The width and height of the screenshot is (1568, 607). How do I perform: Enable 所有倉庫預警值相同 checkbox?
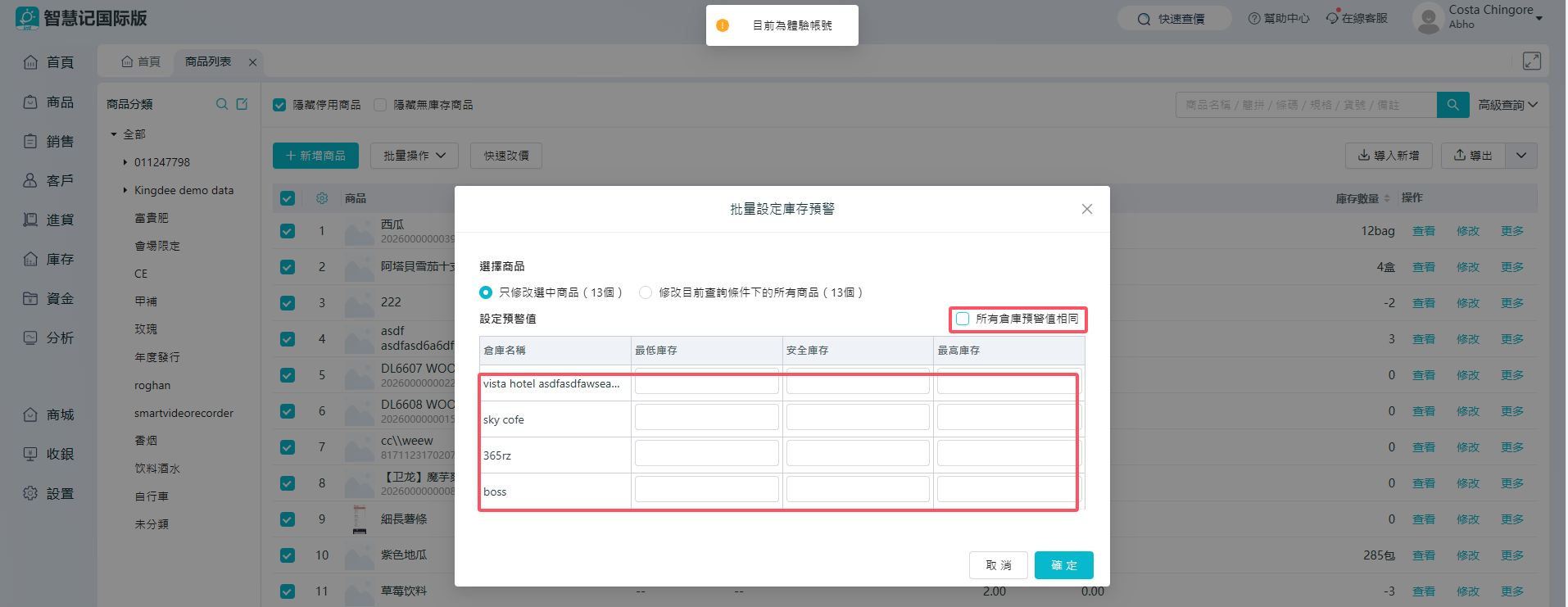(x=963, y=319)
